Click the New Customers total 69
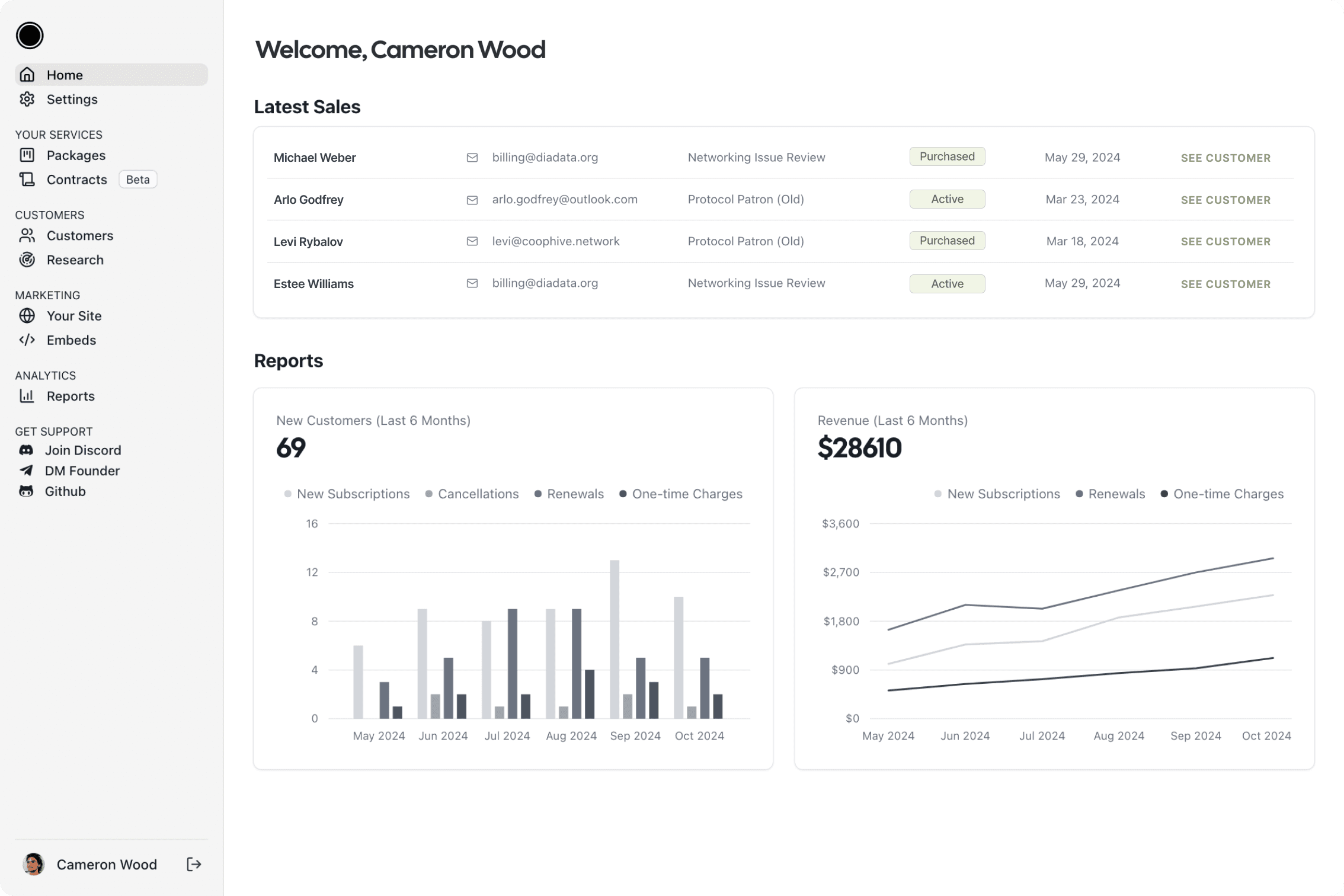The height and width of the screenshot is (896, 1344). (x=291, y=448)
